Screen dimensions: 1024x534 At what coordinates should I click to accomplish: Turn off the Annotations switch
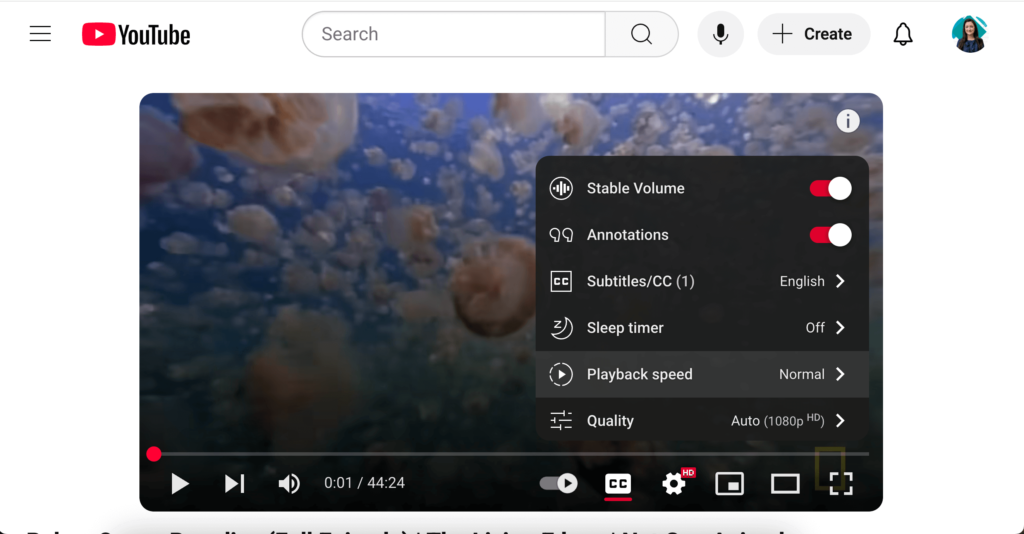(x=831, y=235)
